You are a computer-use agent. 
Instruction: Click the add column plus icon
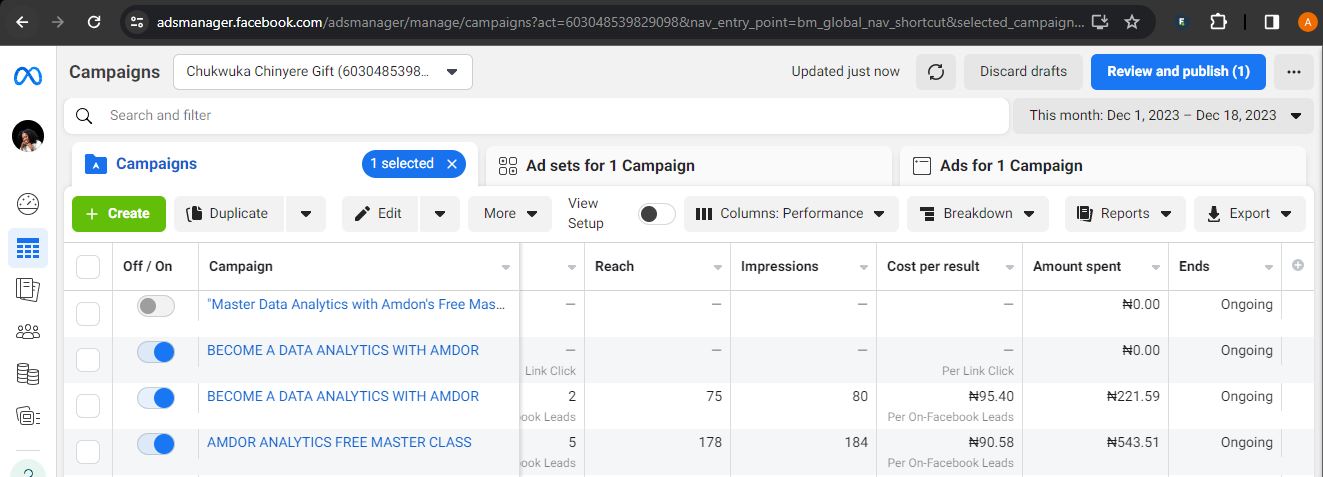tap(1298, 266)
